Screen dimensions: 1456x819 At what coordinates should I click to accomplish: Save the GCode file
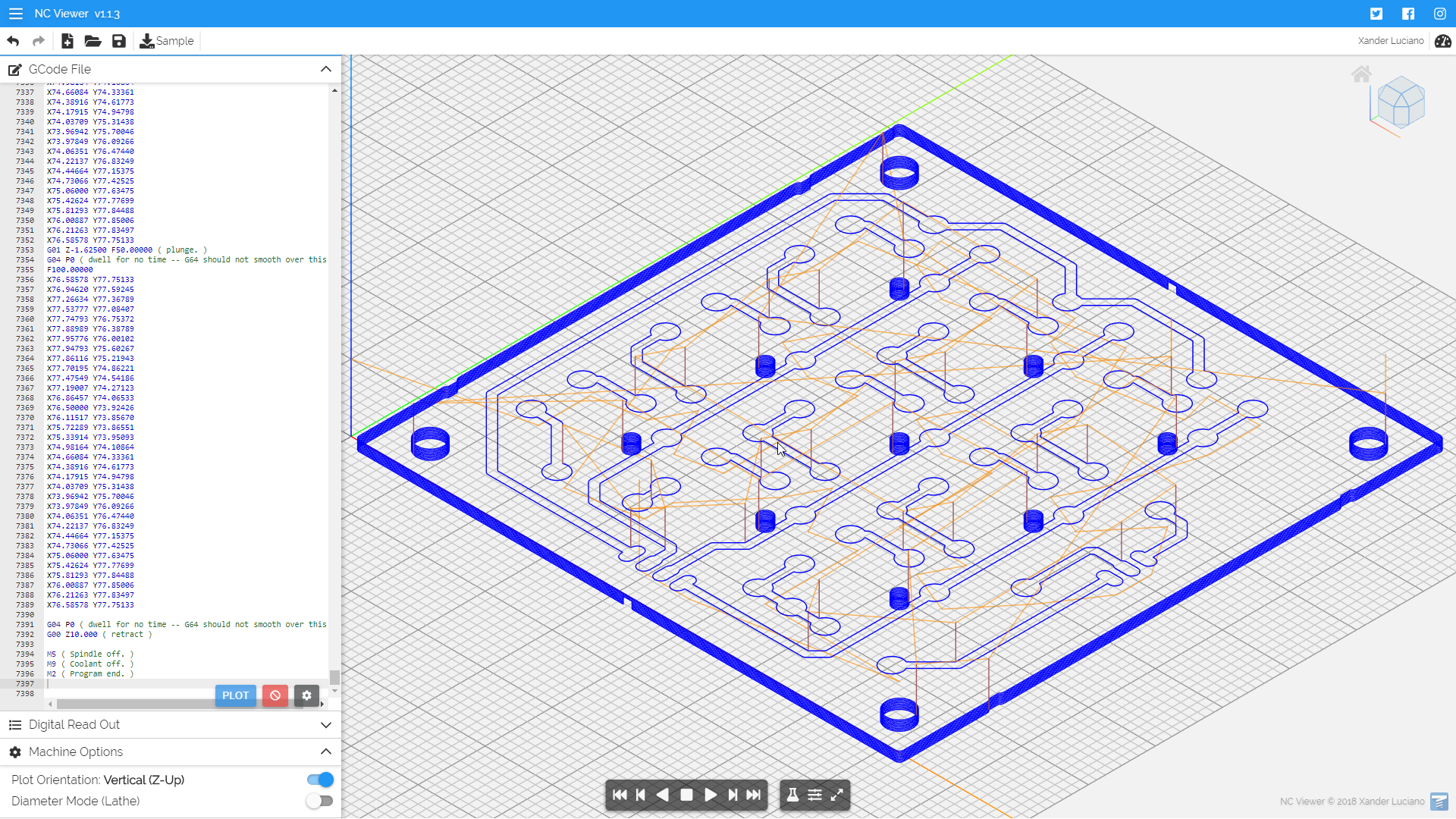click(119, 41)
